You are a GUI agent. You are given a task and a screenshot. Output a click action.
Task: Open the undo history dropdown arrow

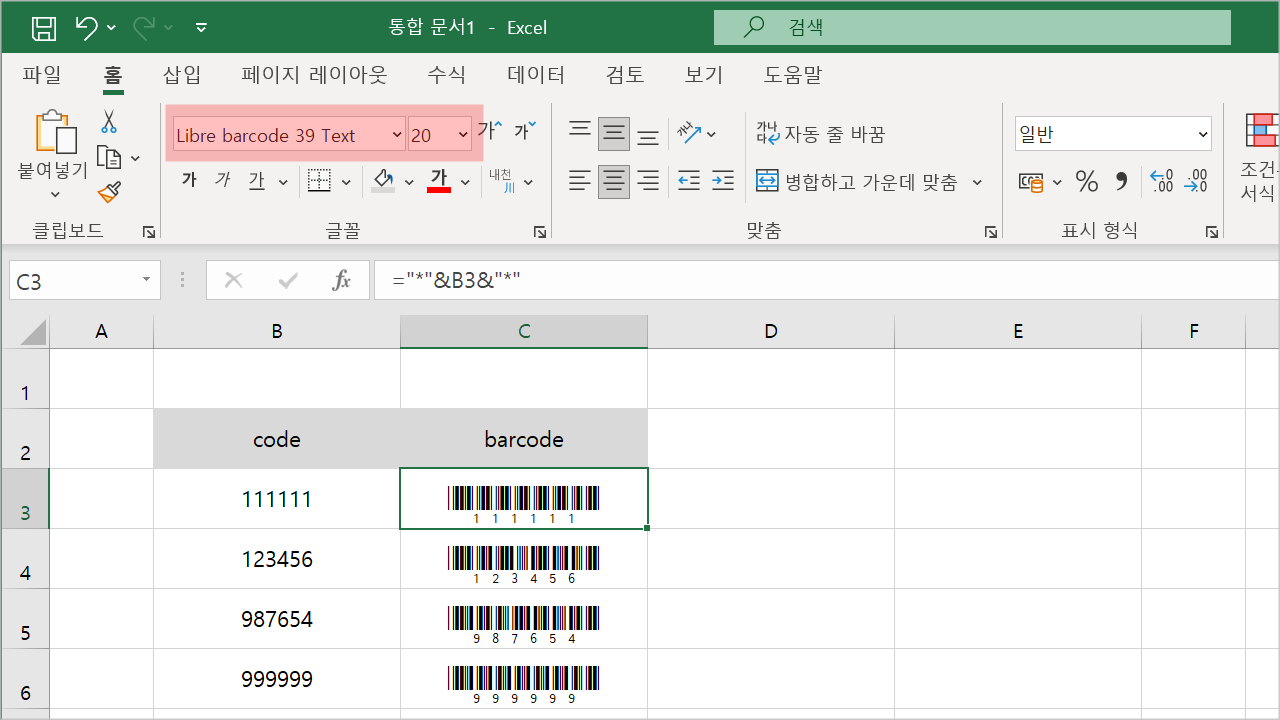(111, 28)
